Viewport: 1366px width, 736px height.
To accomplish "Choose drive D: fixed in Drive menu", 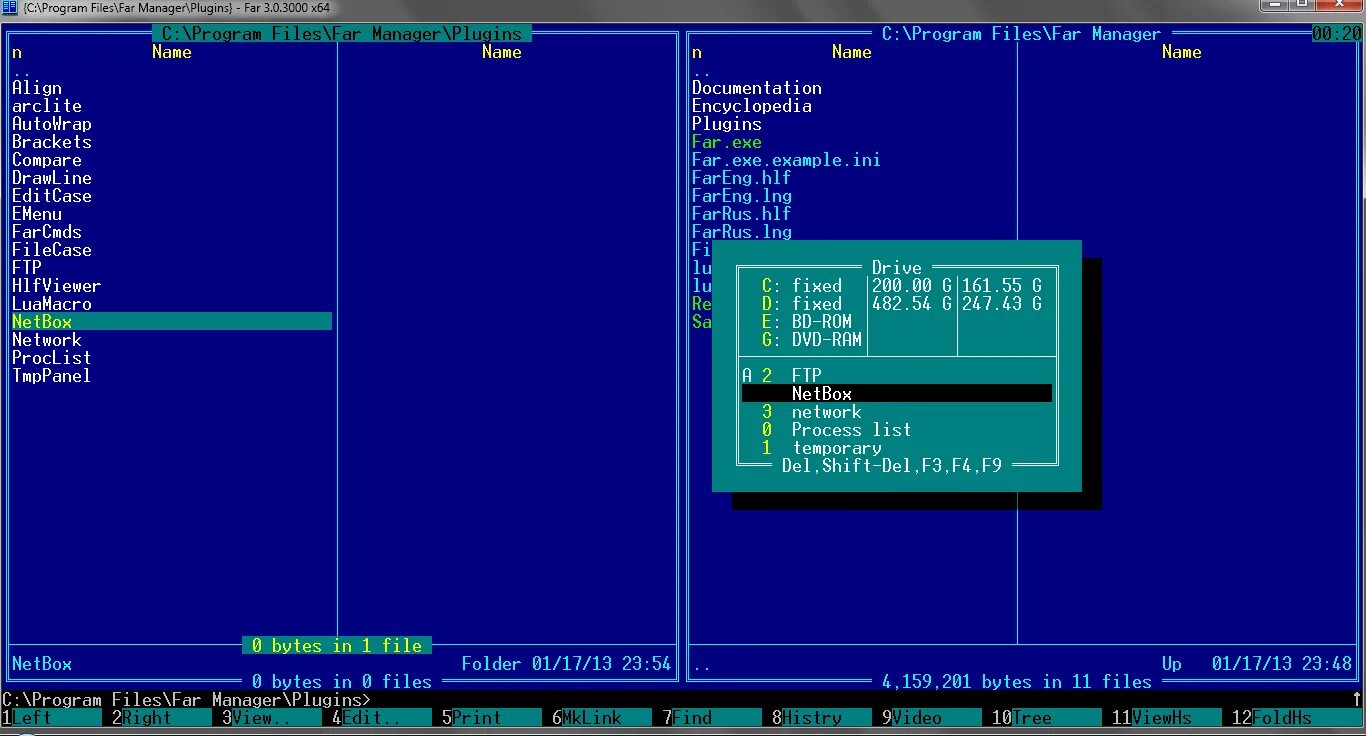I will [x=897, y=304].
